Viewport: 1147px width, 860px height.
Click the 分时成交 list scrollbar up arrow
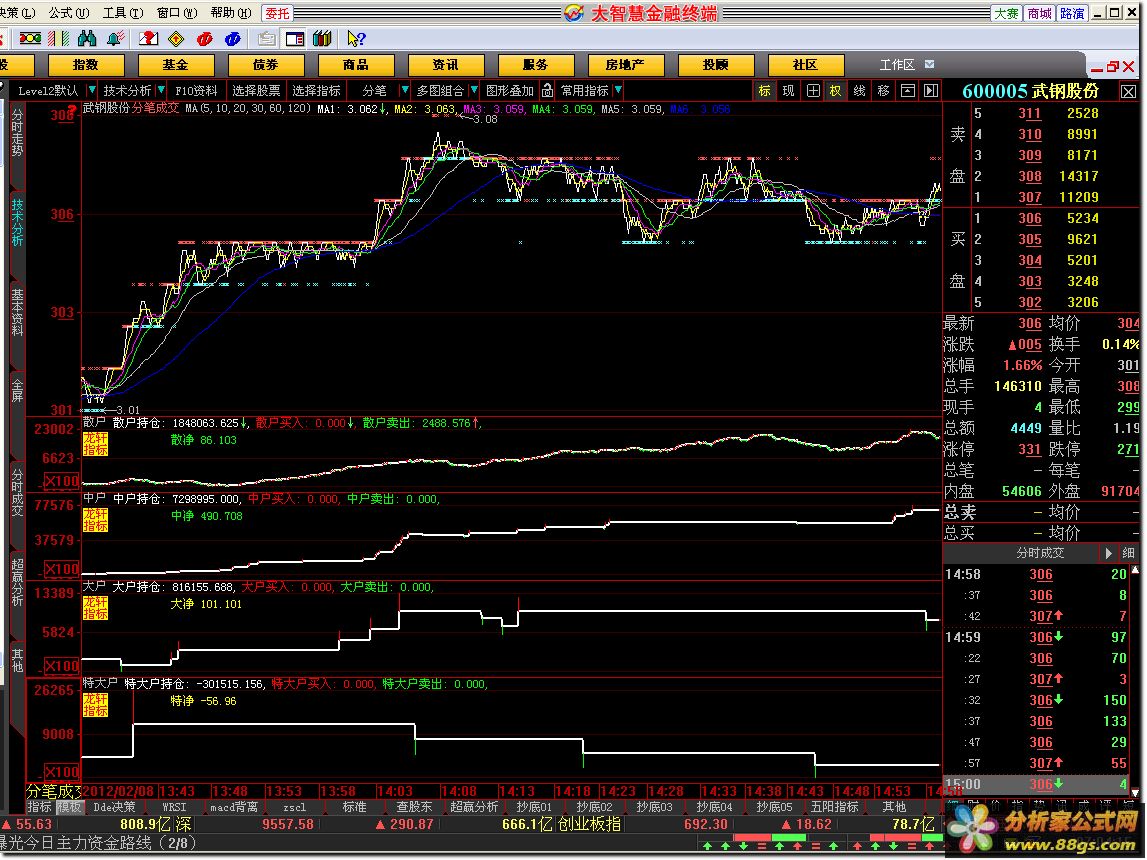pyautogui.click(x=1135, y=570)
